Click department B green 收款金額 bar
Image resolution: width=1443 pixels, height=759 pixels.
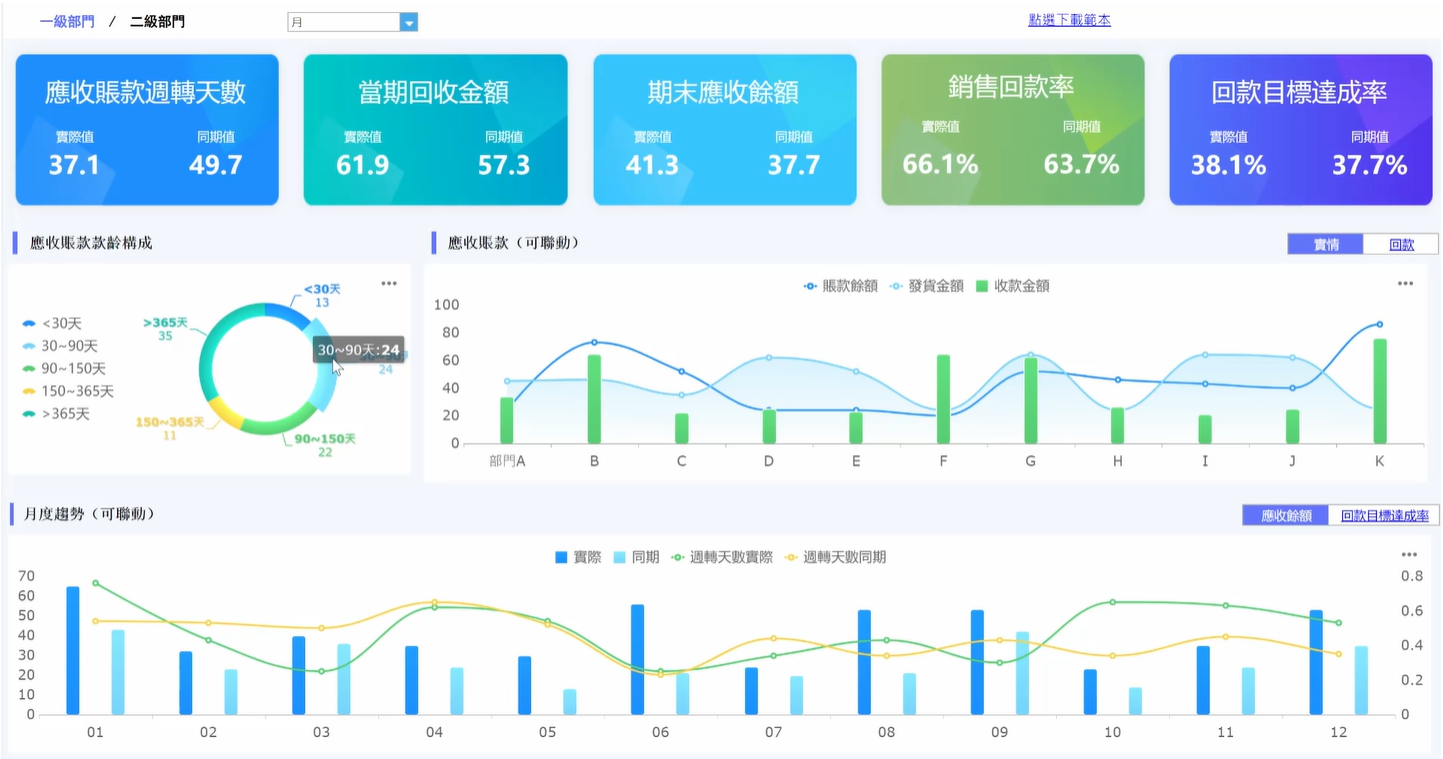594,399
